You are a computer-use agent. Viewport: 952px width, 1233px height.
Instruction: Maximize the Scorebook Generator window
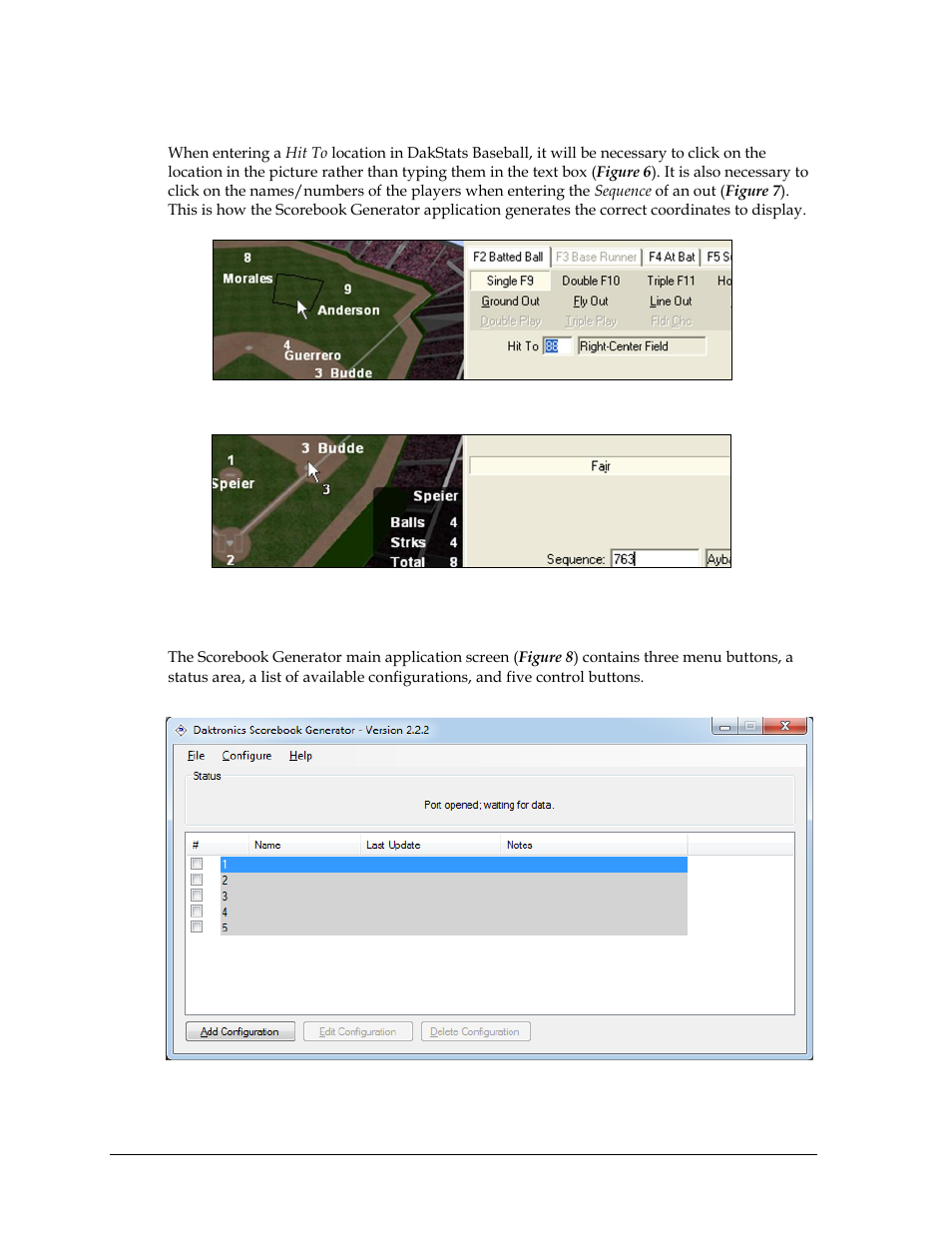(749, 727)
